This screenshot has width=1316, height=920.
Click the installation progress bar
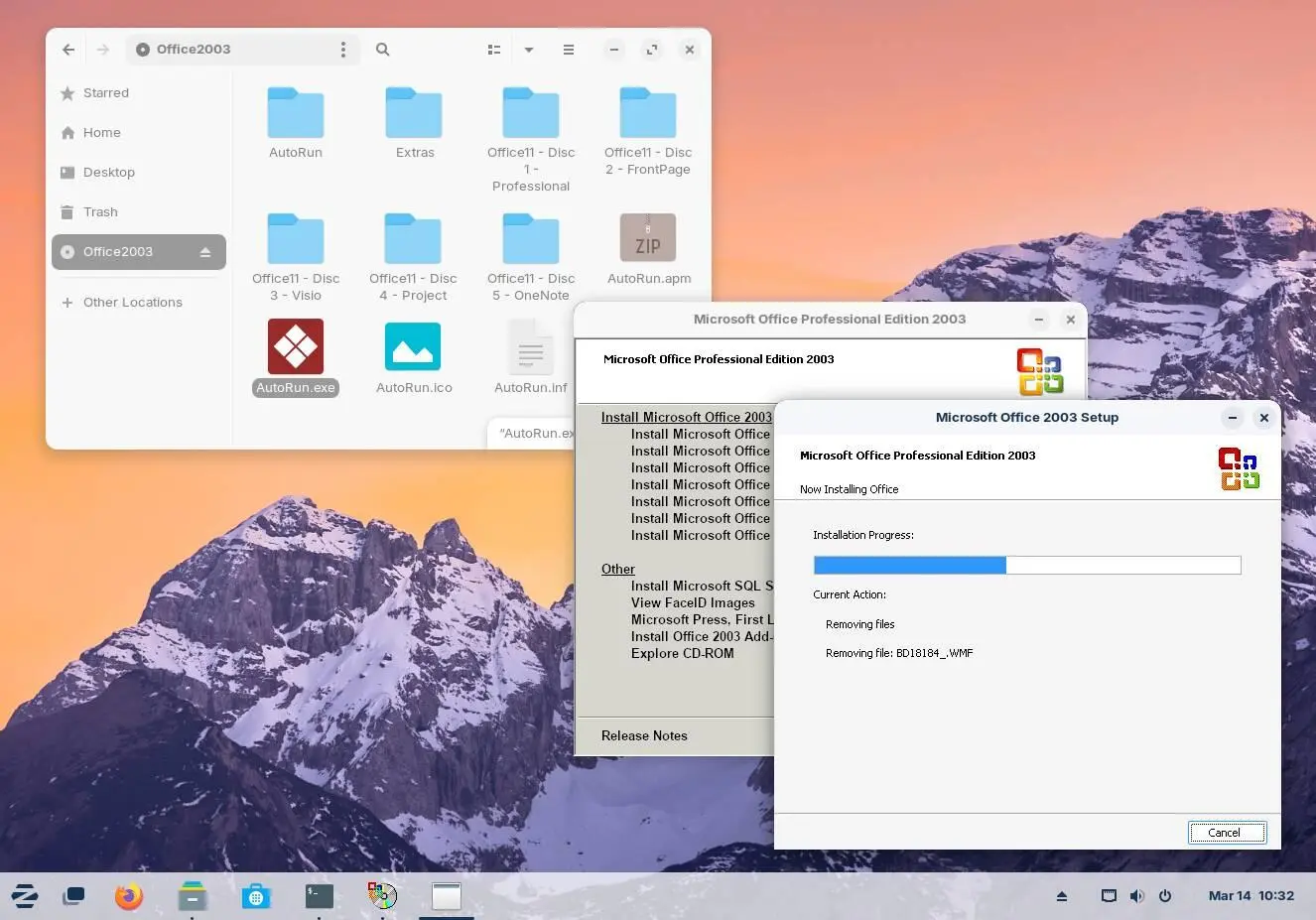(1027, 565)
